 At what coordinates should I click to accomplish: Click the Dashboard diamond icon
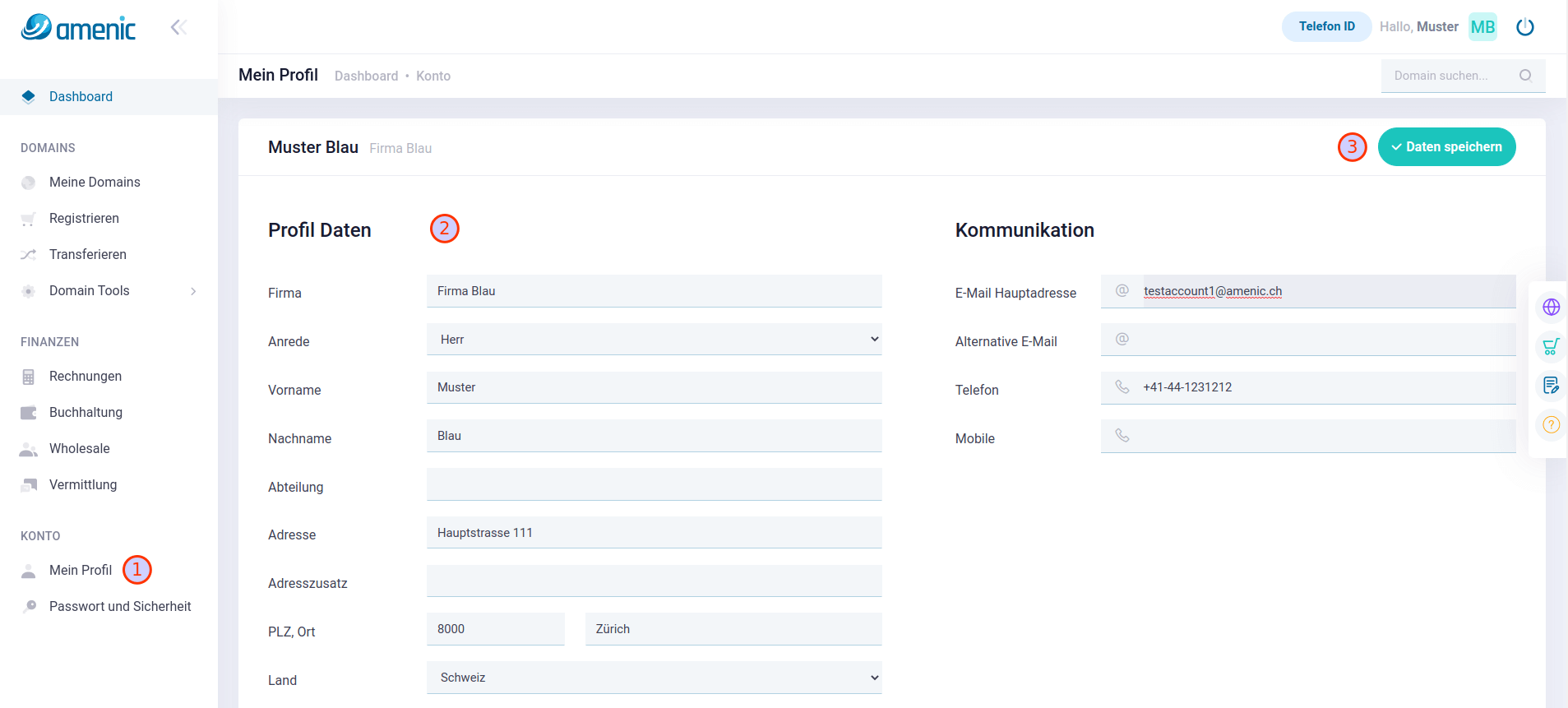pos(29,96)
